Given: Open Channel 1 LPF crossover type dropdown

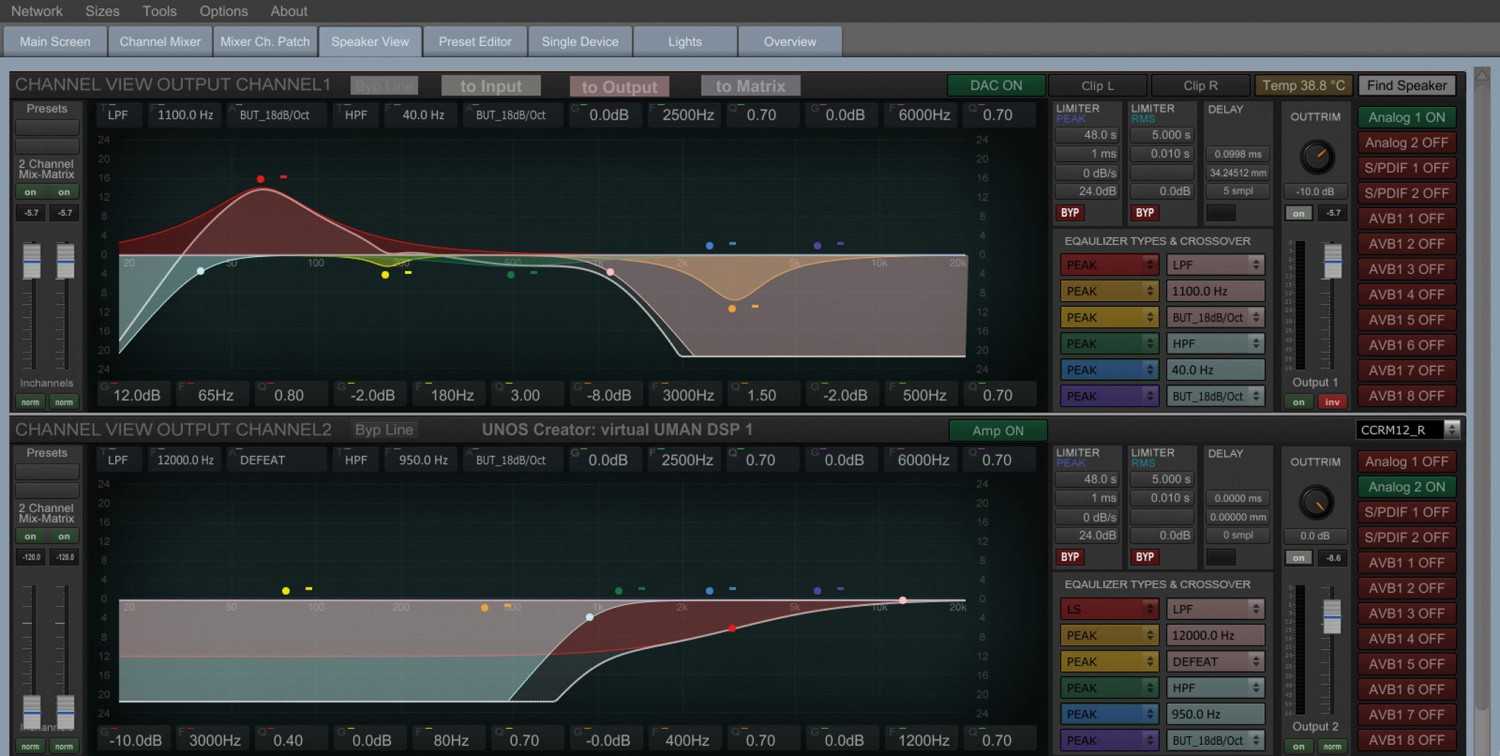Looking at the screenshot, I should pyautogui.click(x=1215, y=265).
